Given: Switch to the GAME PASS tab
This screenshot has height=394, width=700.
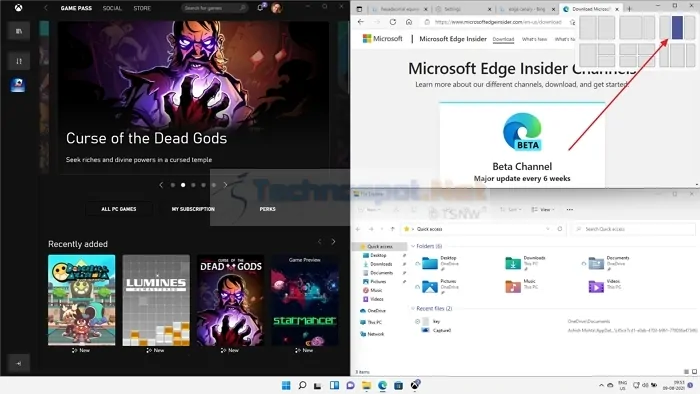Looking at the screenshot, I should 76,8.
